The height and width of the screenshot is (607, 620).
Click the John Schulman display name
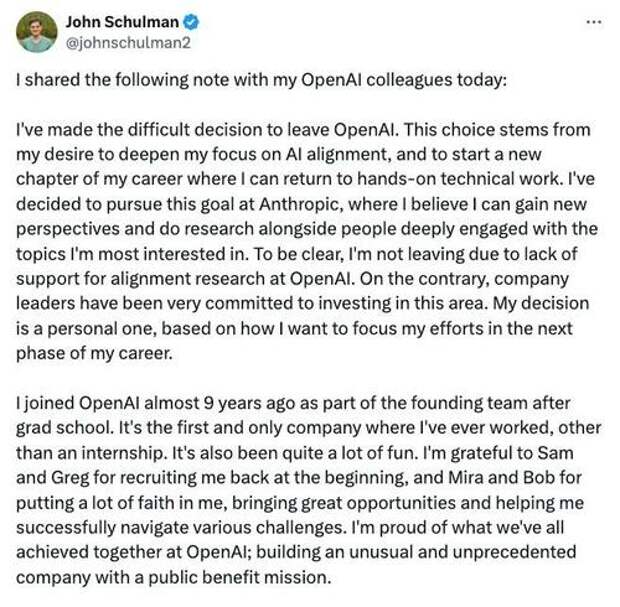[122, 22]
